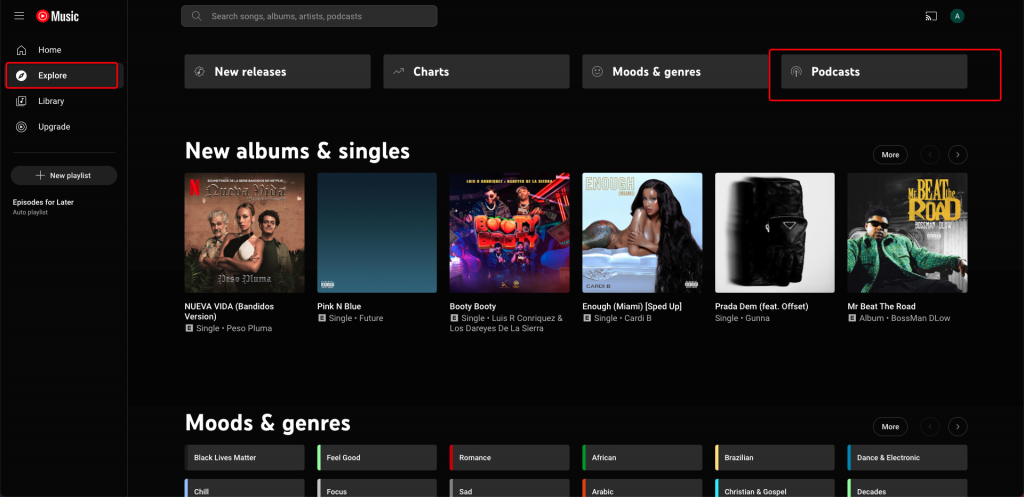Open artist Future link

pyautogui.click(x=371, y=318)
